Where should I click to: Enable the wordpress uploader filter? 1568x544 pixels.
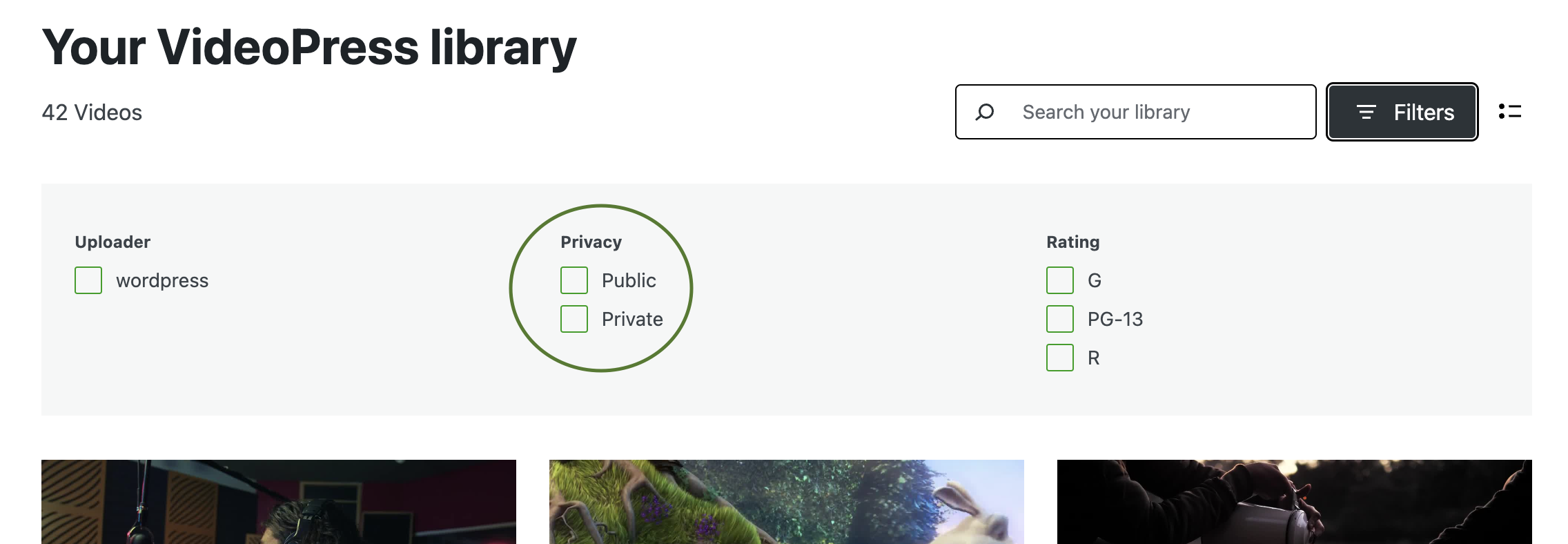[88, 280]
